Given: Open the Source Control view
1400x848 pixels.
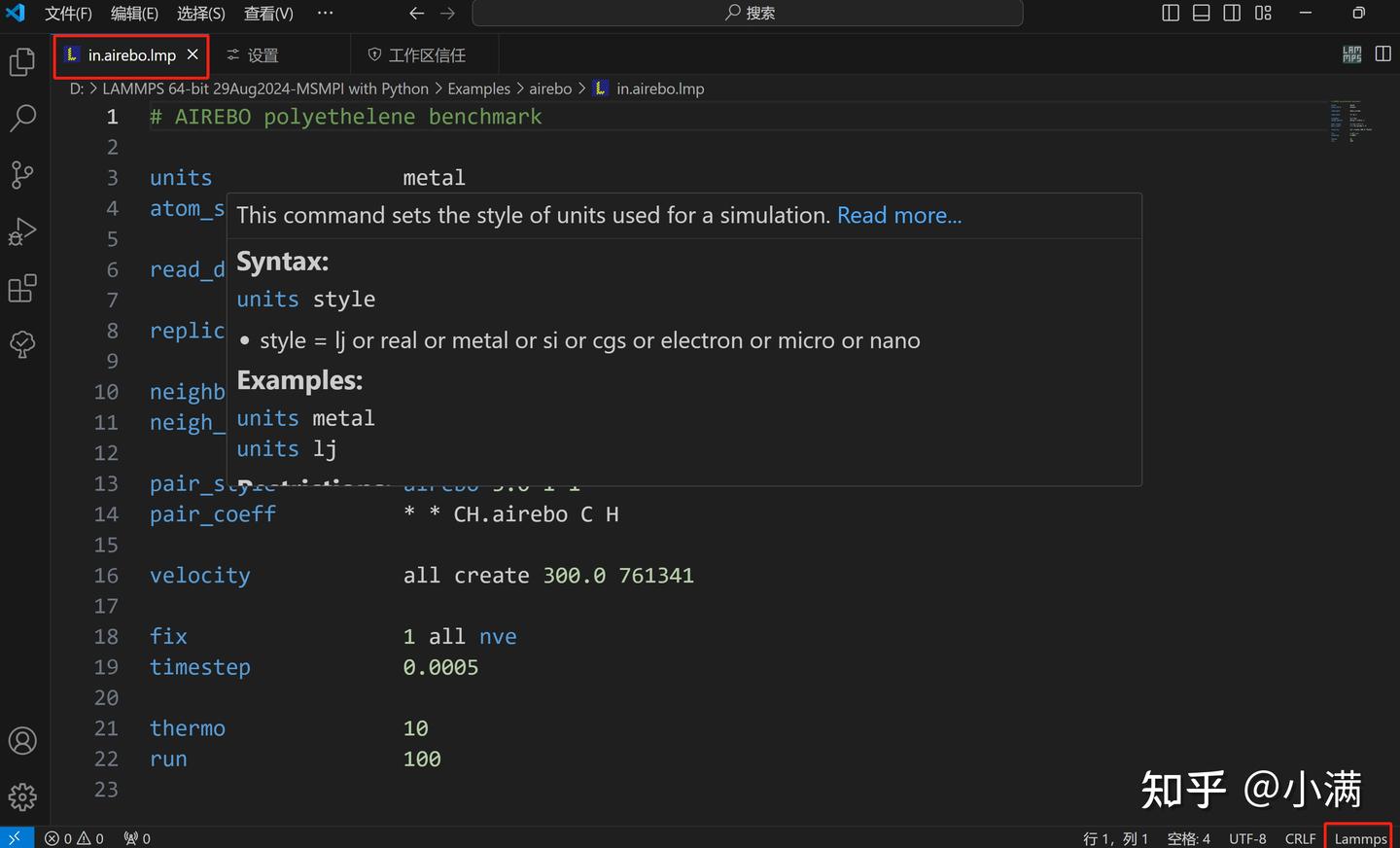Looking at the screenshot, I should click(x=21, y=174).
